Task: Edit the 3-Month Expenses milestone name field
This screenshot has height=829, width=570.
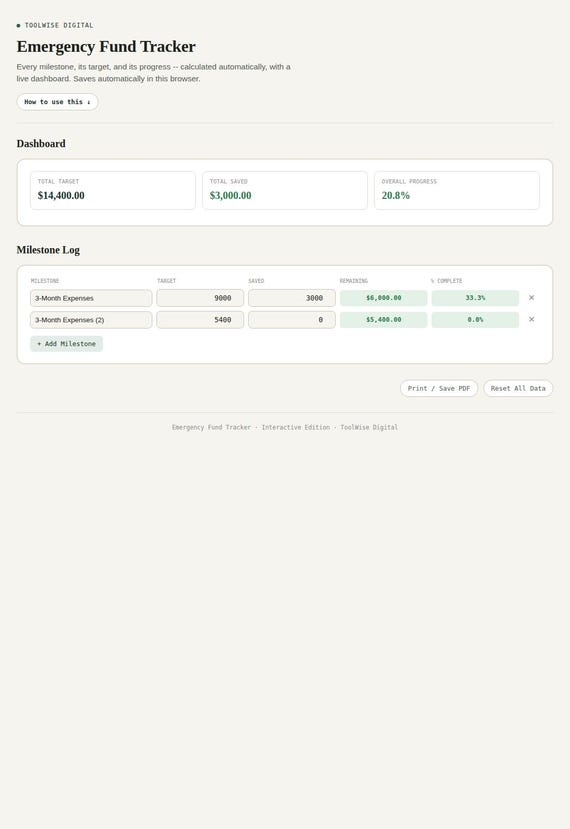Action: [x=91, y=298]
